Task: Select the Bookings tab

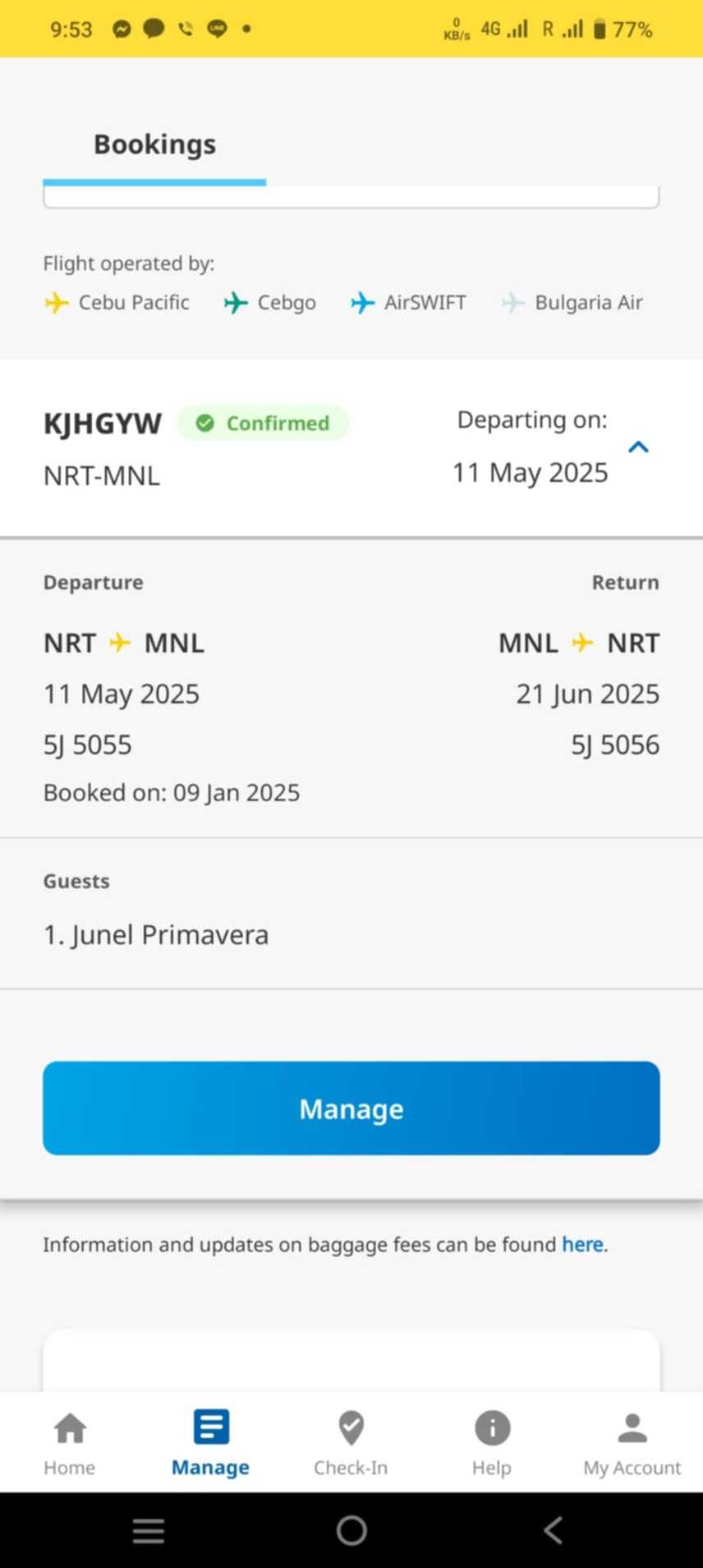Action: [154, 144]
